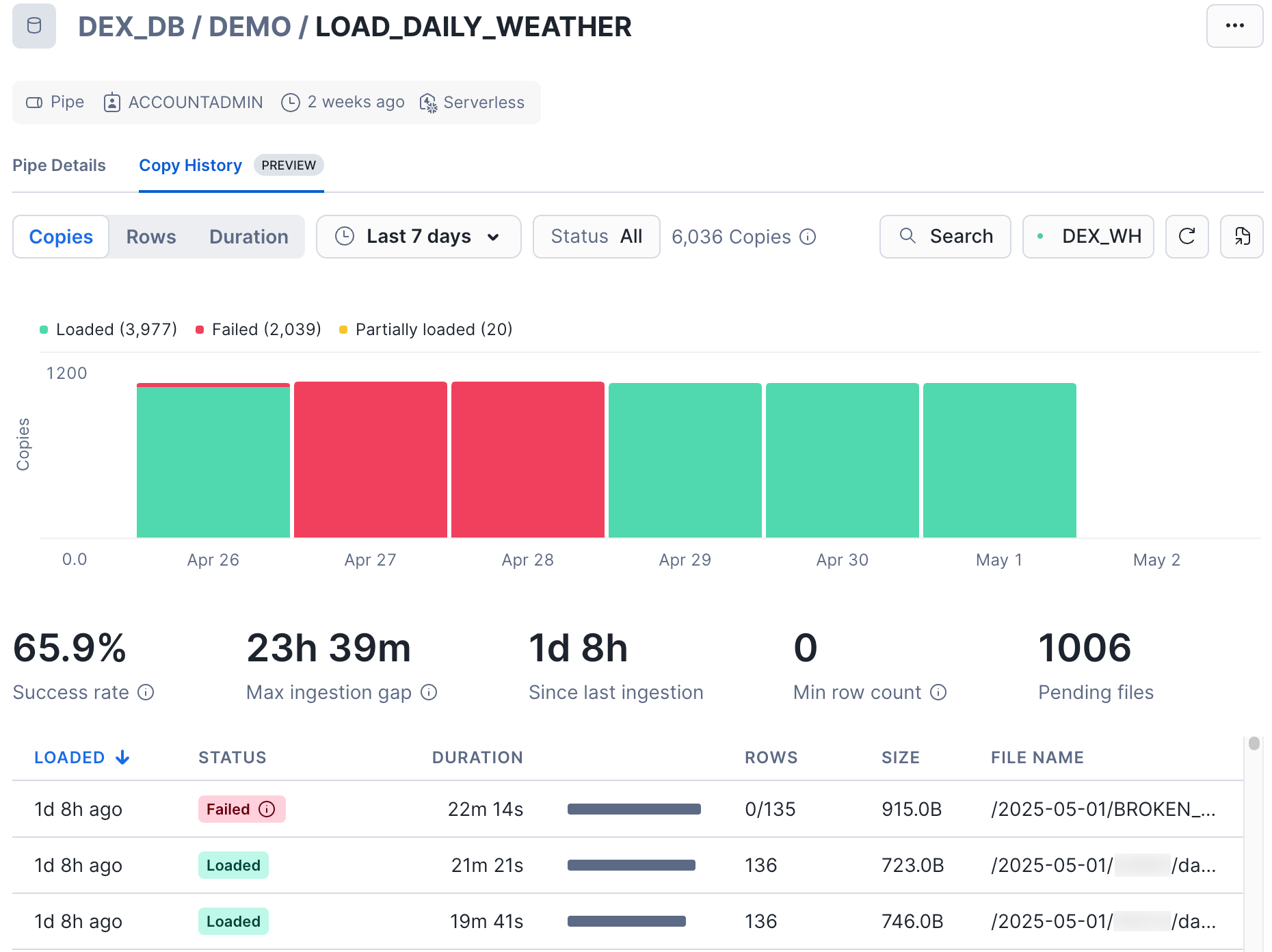Open the DEX_WH warehouse selector
Viewport: 1272px width, 952px height.
coord(1088,237)
